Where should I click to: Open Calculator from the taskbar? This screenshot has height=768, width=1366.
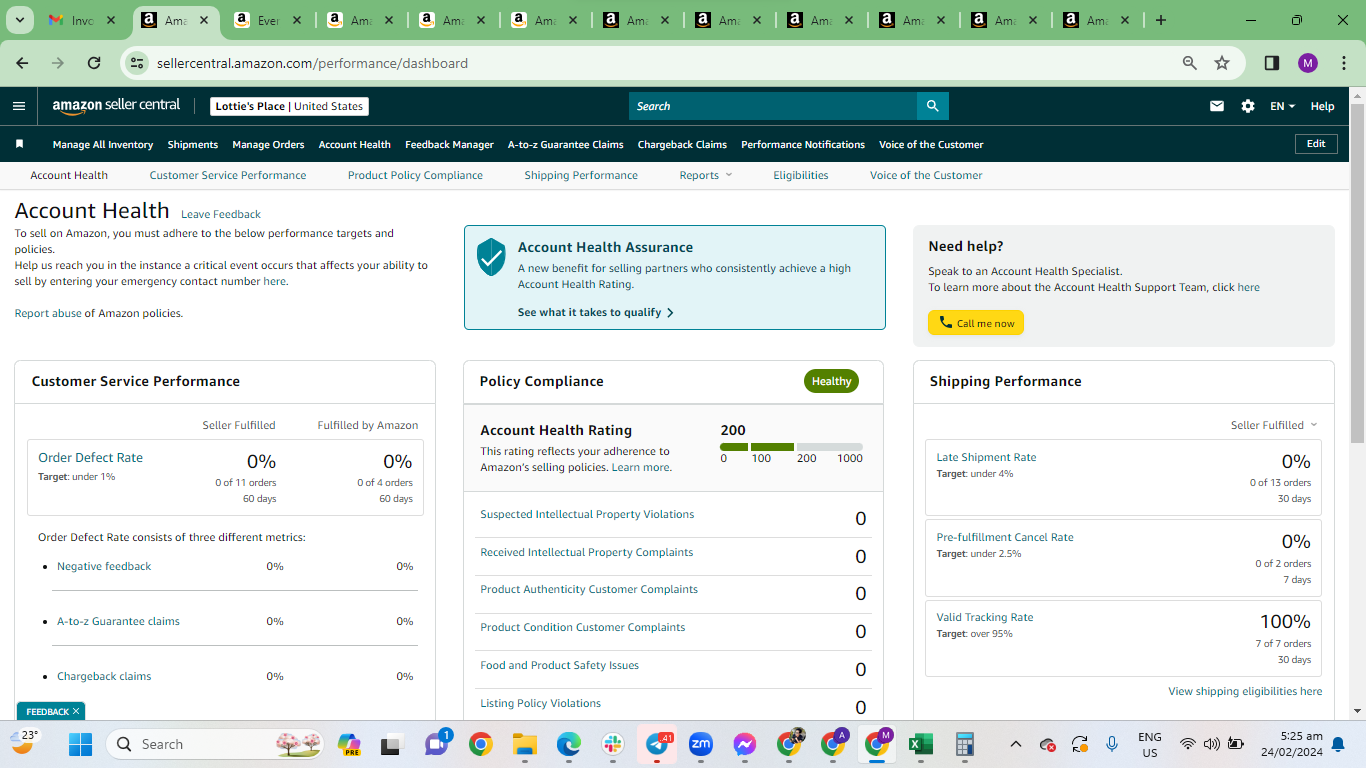[964, 744]
